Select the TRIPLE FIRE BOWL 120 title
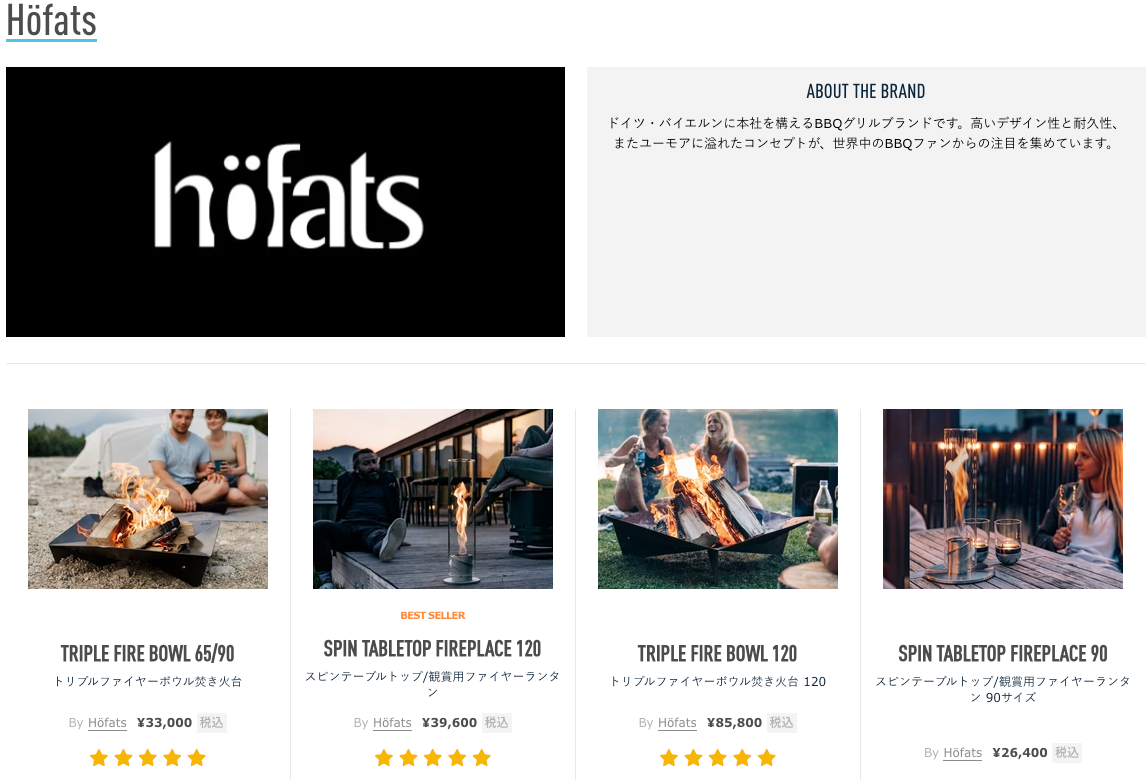 pos(718,653)
